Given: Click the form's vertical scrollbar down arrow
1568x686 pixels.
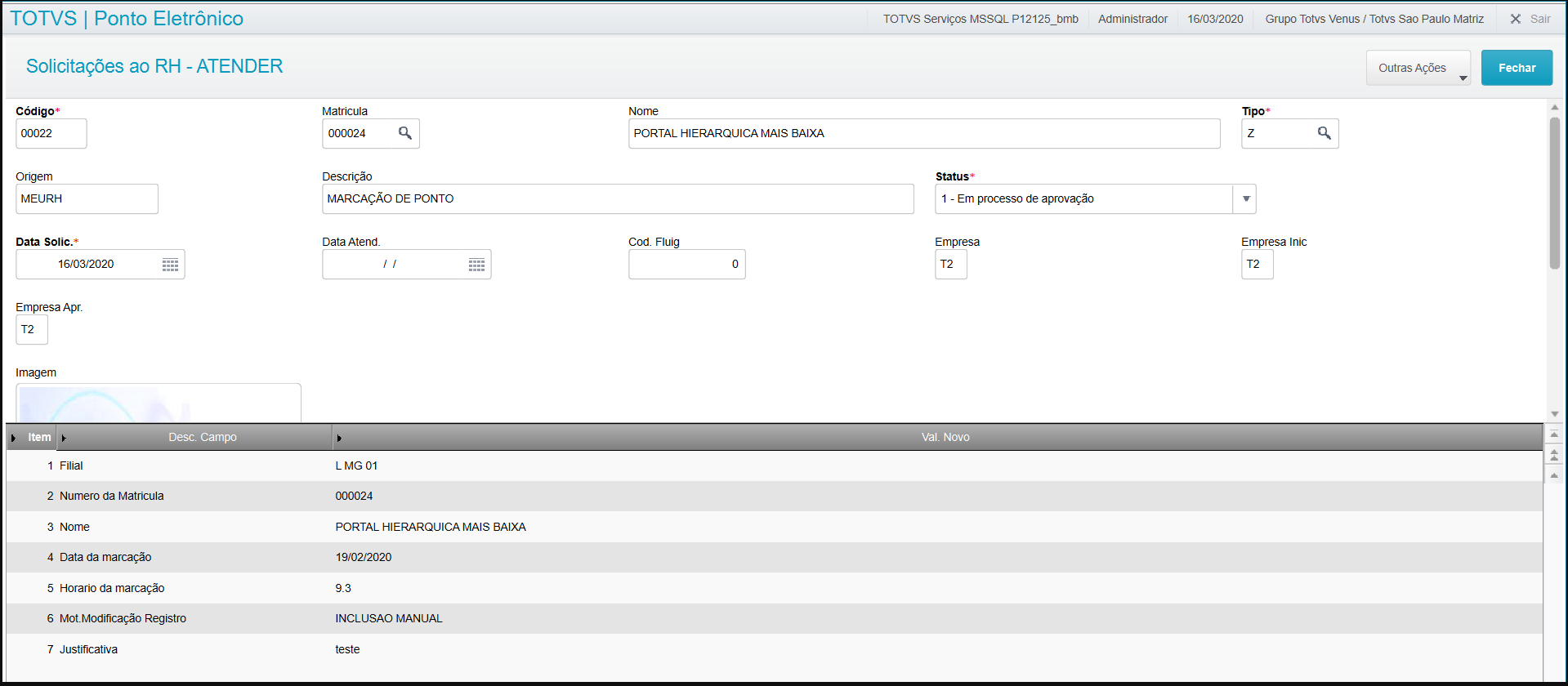Looking at the screenshot, I should pos(1554,414).
